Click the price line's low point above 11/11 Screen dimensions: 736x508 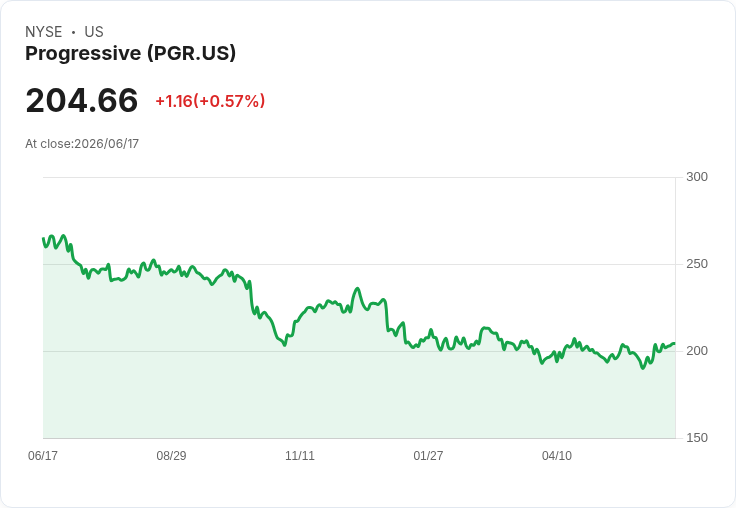(284, 345)
